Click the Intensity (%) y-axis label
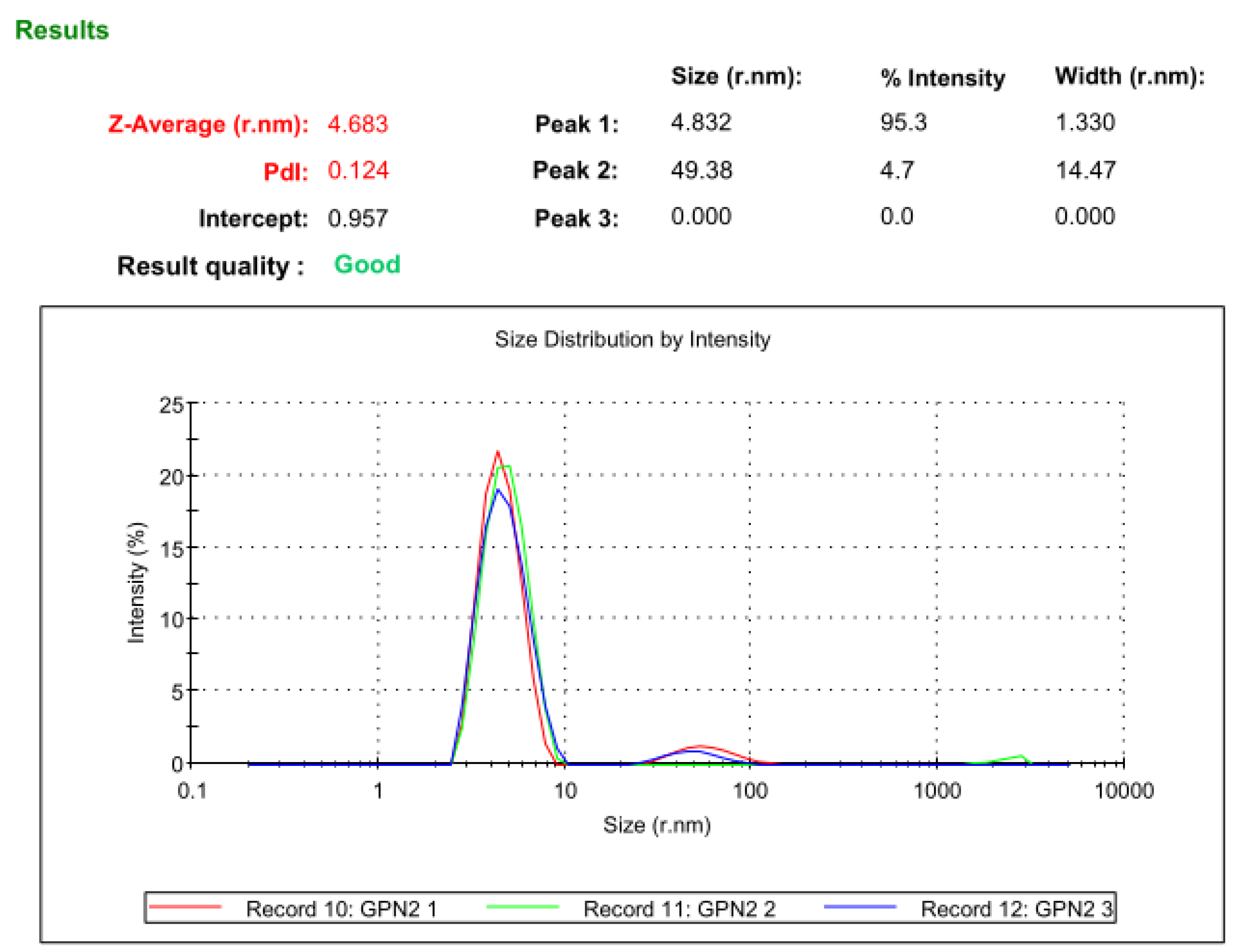Image resolution: width=1241 pixels, height=952 pixels. pyautogui.click(x=136, y=582)
